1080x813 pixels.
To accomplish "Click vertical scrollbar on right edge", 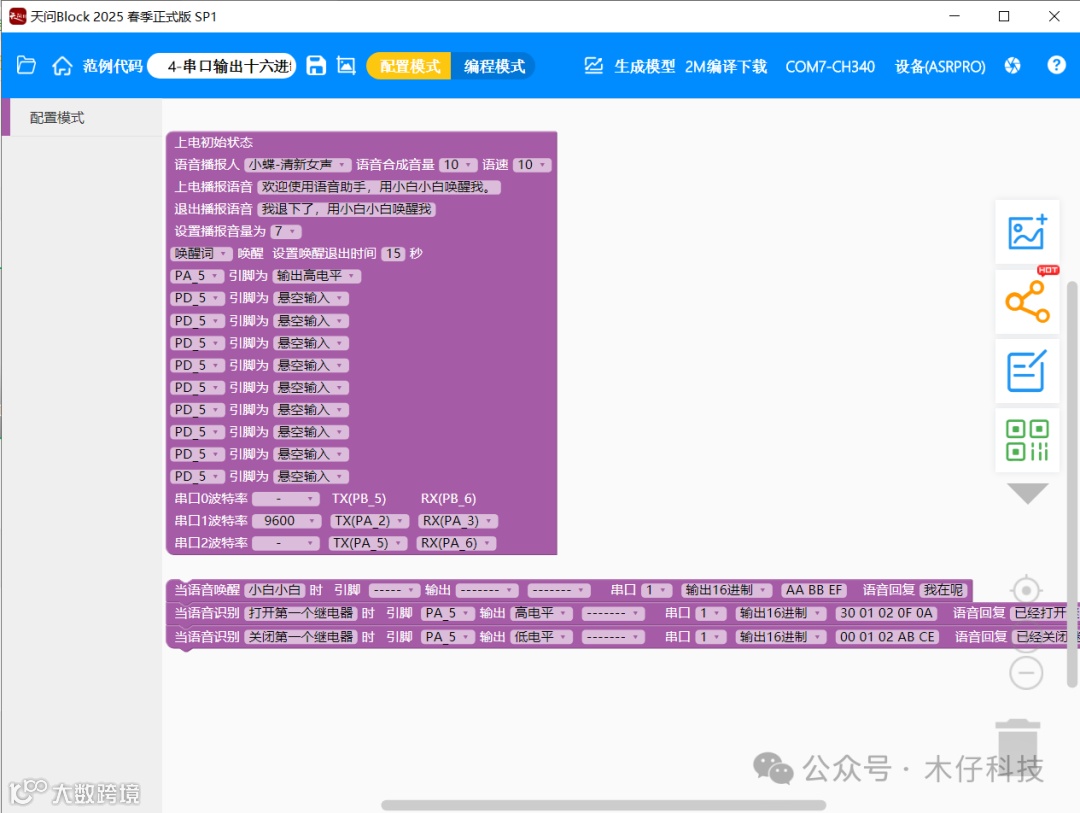I will [x=1072, y=484].
